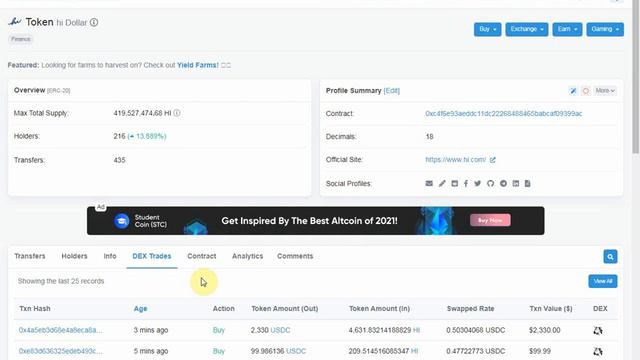Open transaction hash 0x4a5eb3d68e4a8eca8a...
Viewport: 640px width, 360px height.
(x=60, y=330)
